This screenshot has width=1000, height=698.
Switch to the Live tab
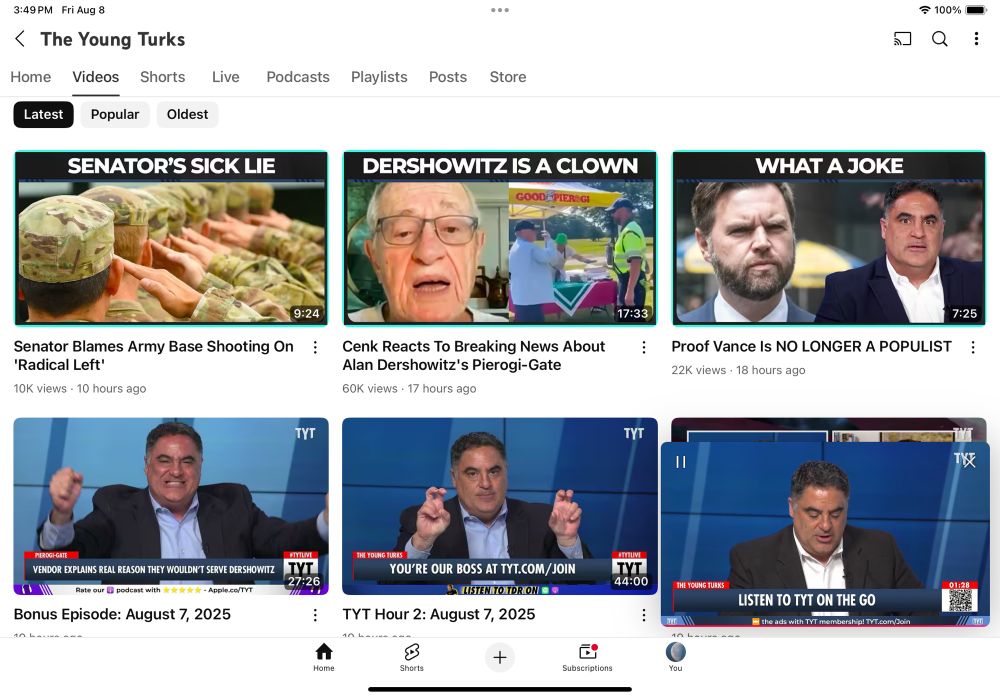pyautogui.click(x=226, y=77)
